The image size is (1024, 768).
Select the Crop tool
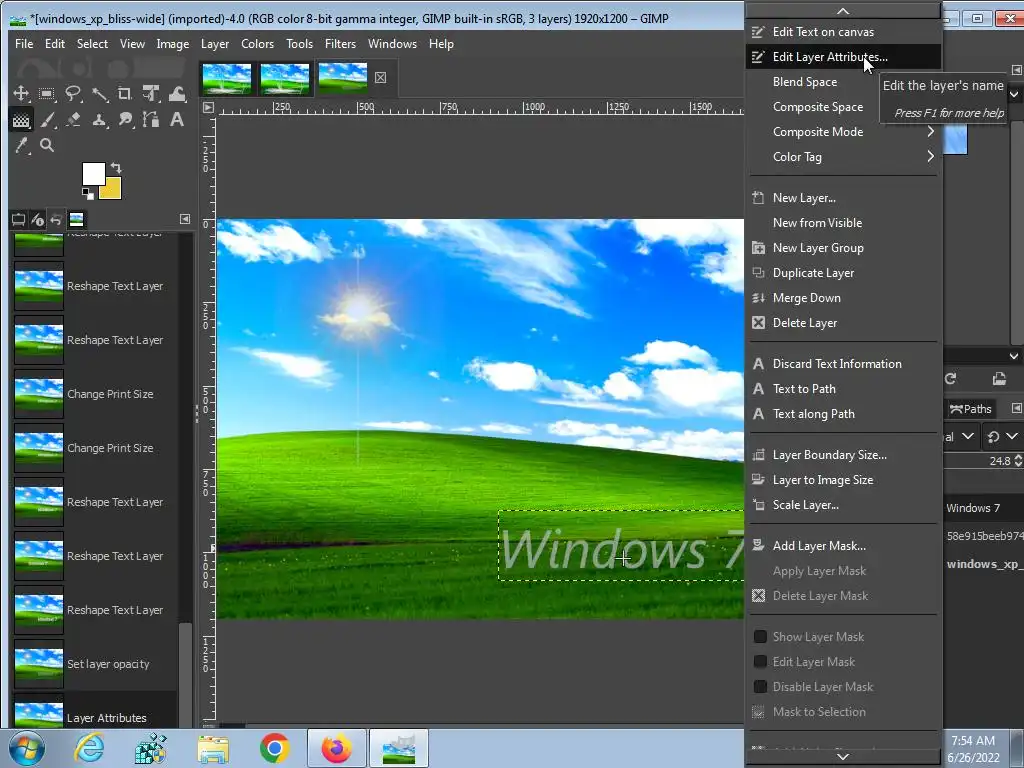(x=125, y=93)
